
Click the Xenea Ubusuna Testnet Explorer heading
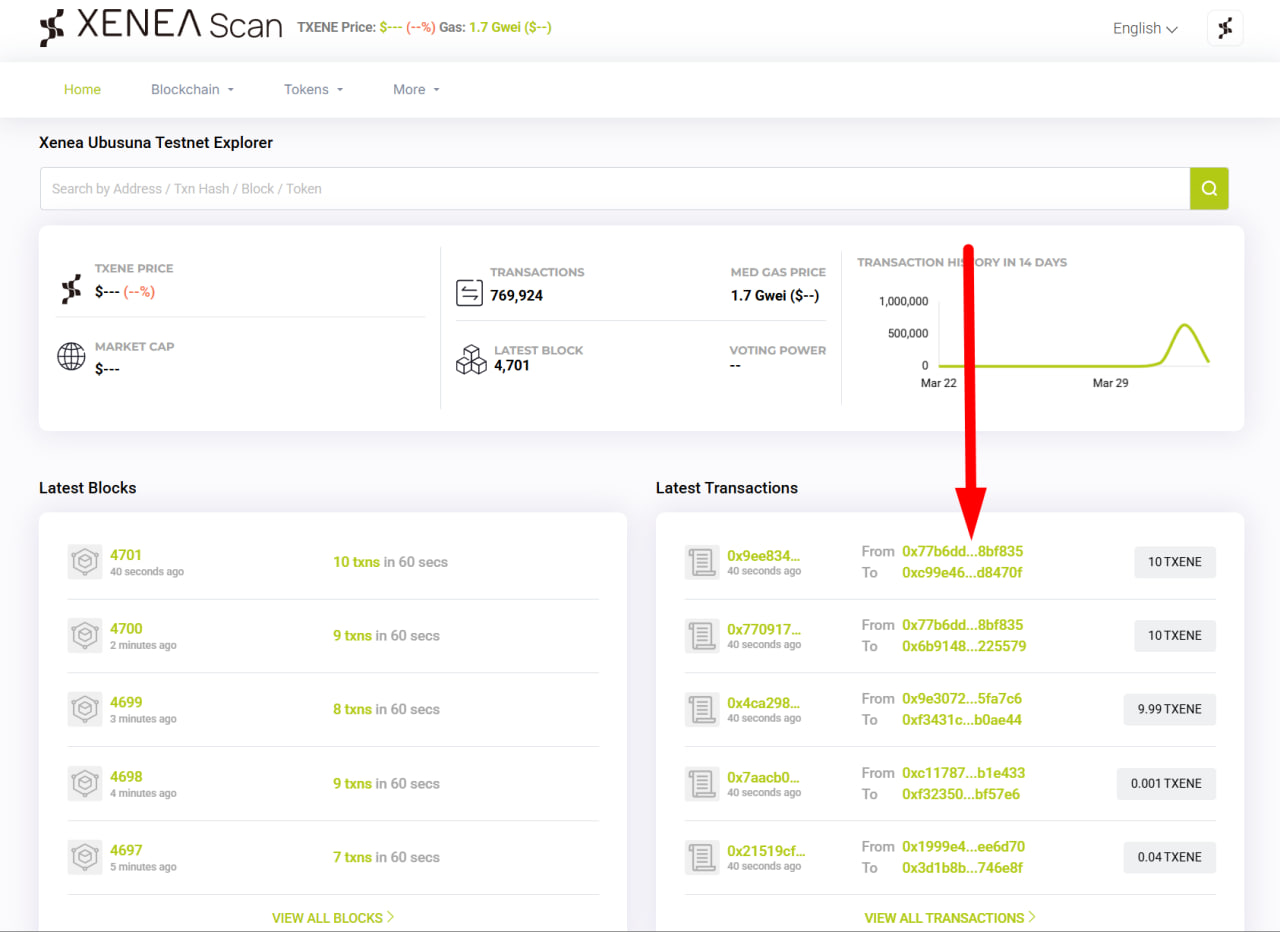pyautogui.click(x=156, y=143)
